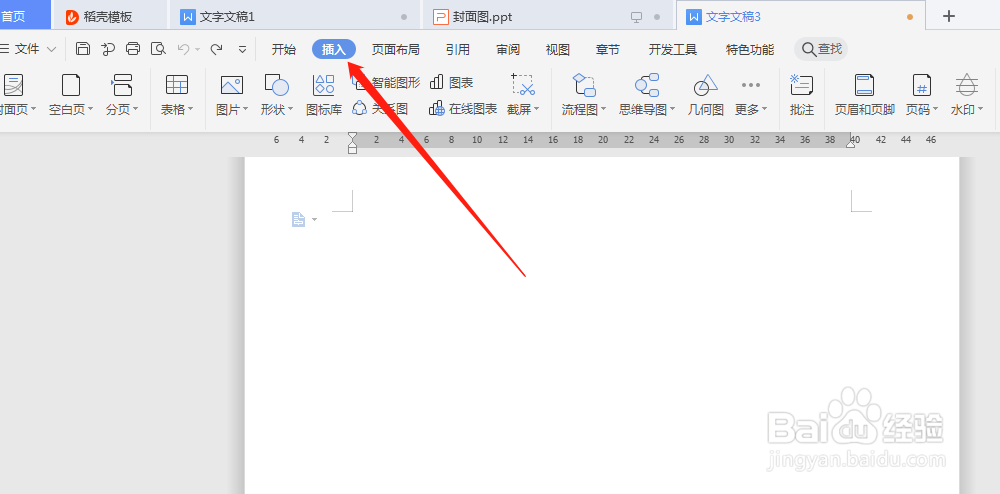
Task: Open the 开发工具 tab
Action: (x=673, y=50)
